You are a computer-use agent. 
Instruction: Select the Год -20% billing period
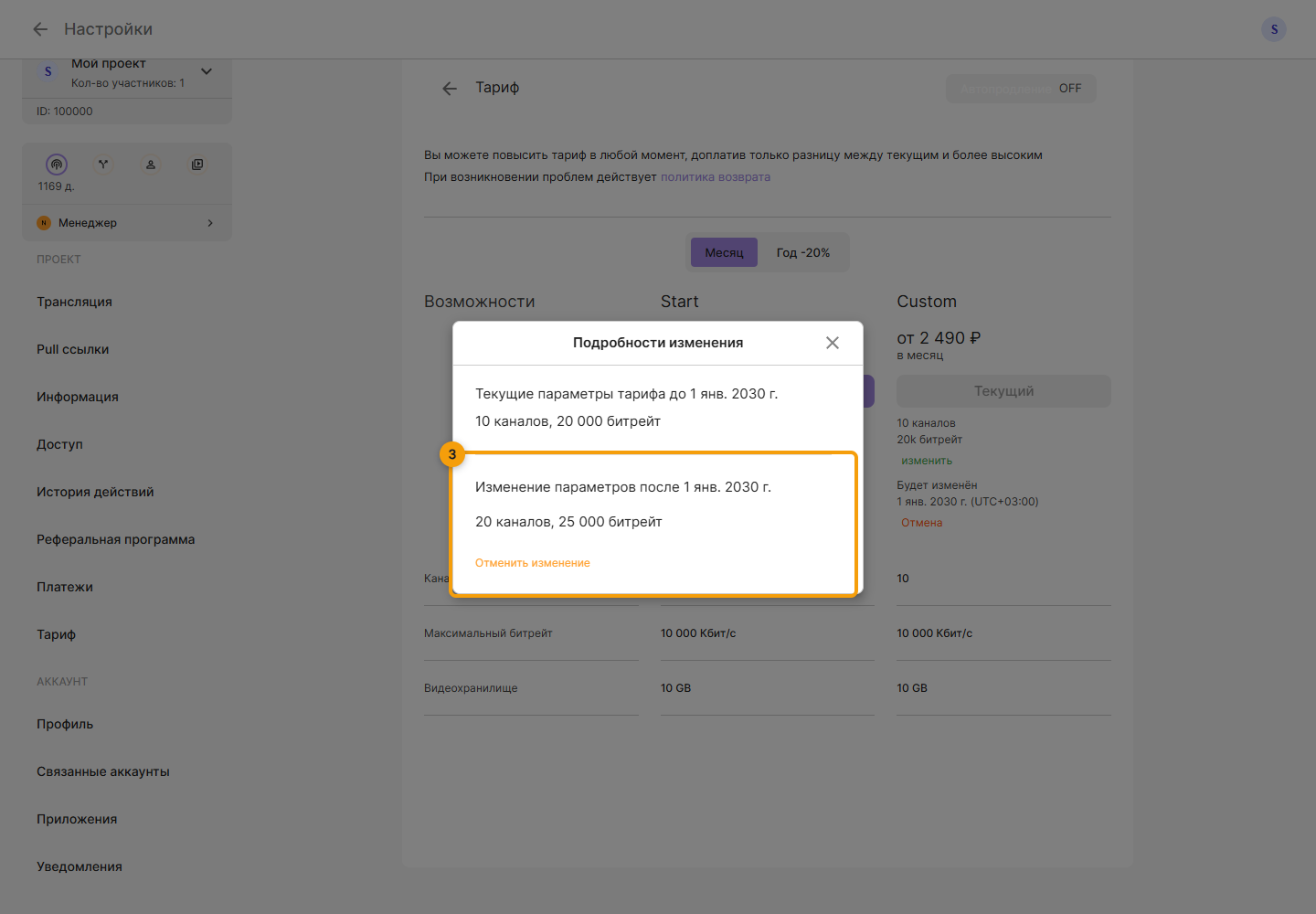pos(803,252)
